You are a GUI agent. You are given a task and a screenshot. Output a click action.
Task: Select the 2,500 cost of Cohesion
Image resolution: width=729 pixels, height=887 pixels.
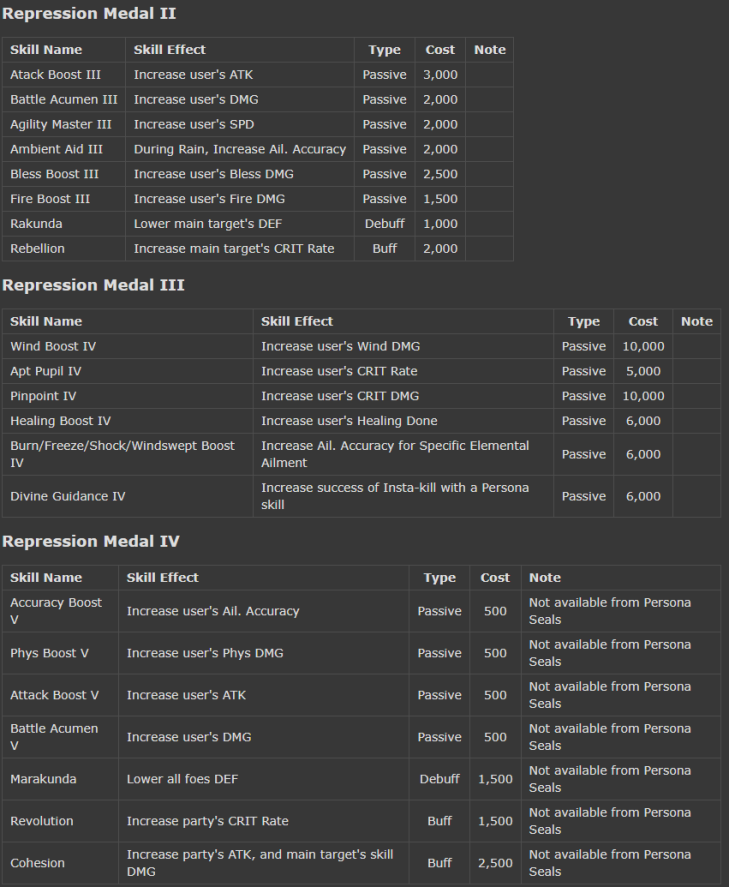click(x=495, y=863)
